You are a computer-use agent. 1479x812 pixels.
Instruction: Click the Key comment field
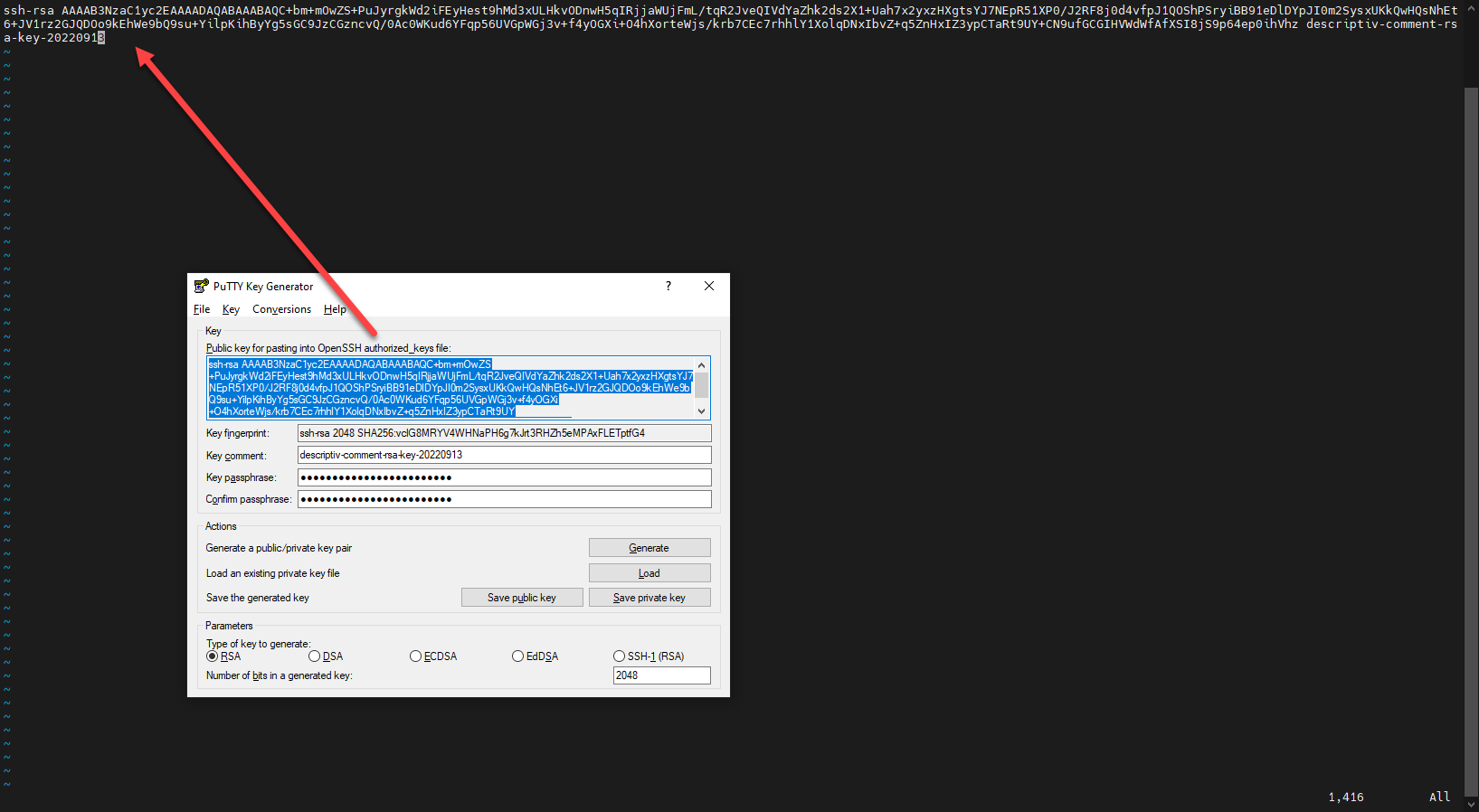505,455
